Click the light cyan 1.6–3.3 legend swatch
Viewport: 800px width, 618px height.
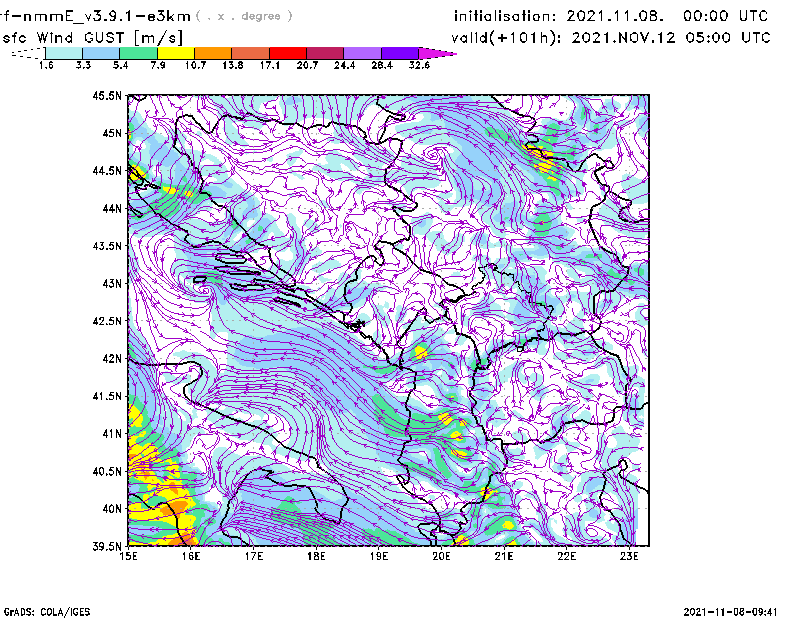coord(64,53)
